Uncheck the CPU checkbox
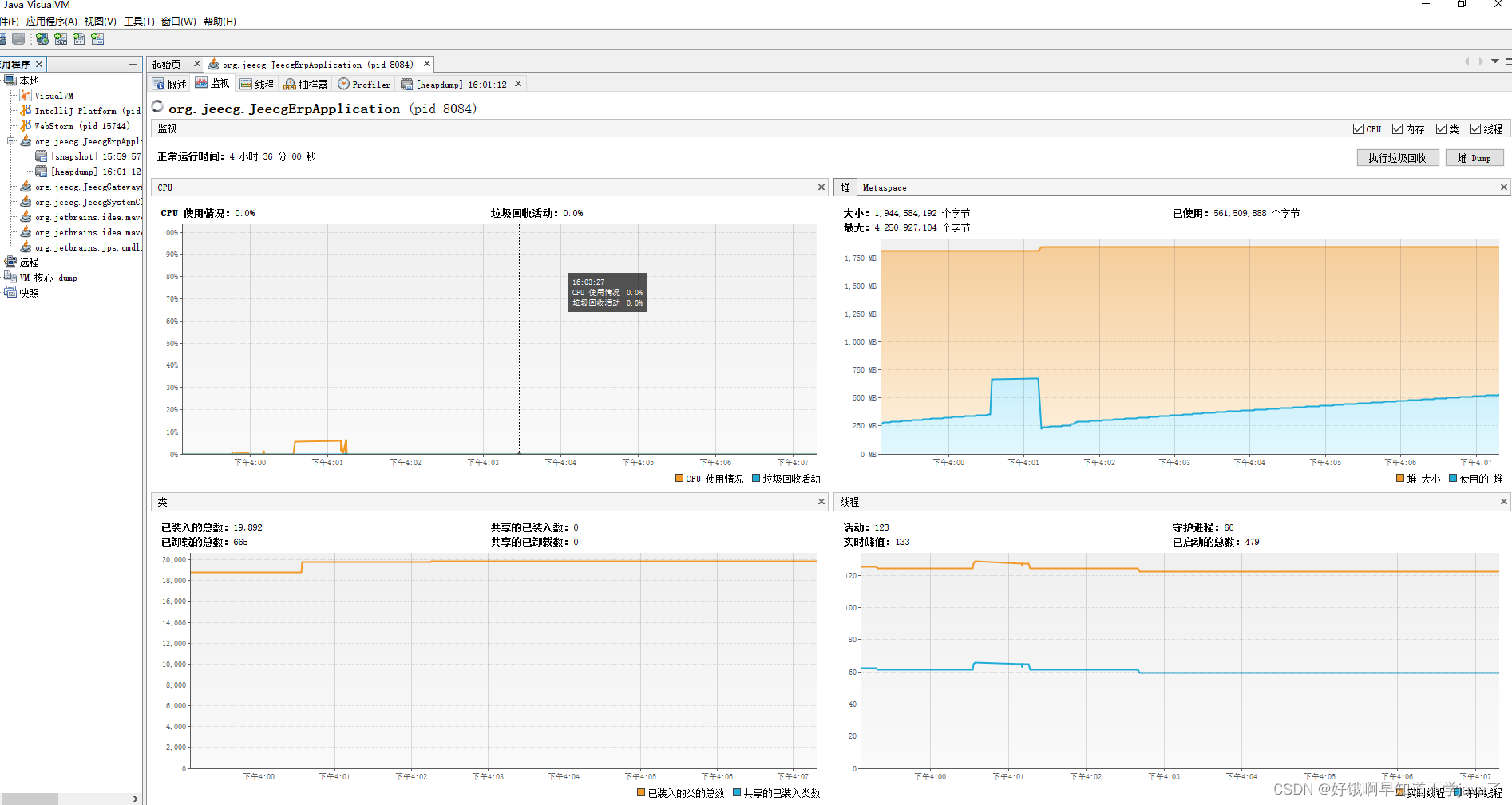This screenshot has width=1512, height=805. pyautogui.click(x=1358, y=129)
